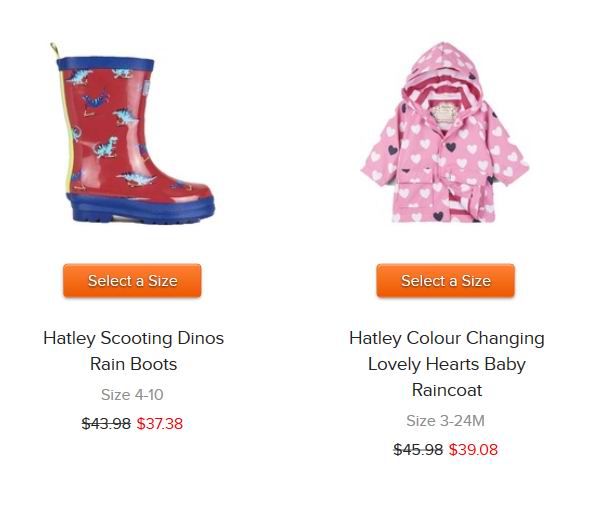The image size is (594, 514).
Task: Open the red dinosaur rain boot image
Action: point(132,133)
